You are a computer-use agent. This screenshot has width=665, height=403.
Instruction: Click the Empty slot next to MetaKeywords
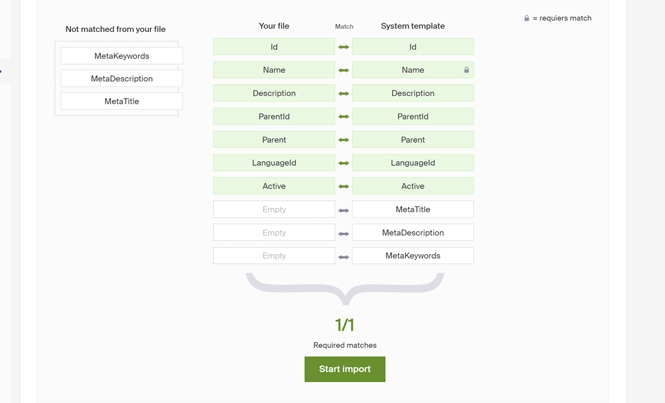(274, 256)
